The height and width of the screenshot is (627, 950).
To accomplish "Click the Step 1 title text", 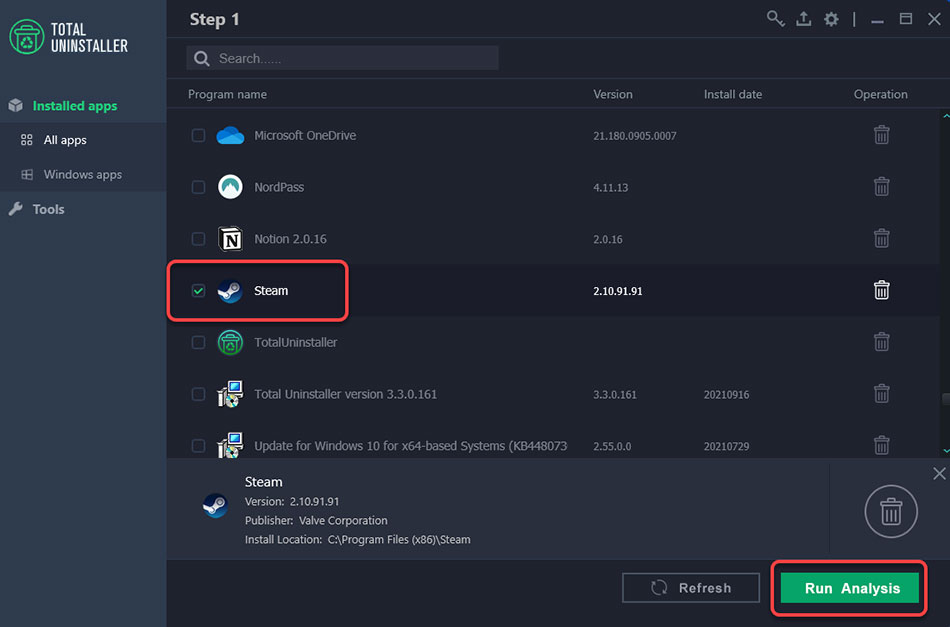I will click(x=214, y=19).
